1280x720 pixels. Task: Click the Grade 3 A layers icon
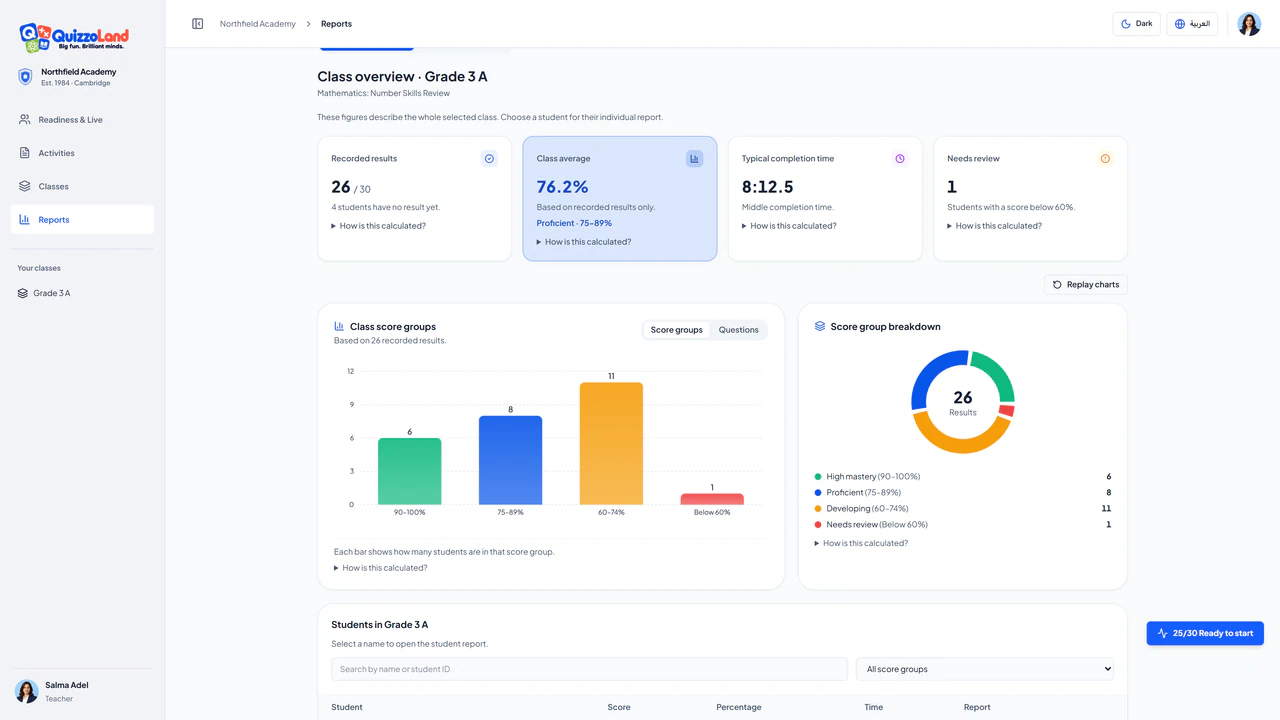(23, 293)
